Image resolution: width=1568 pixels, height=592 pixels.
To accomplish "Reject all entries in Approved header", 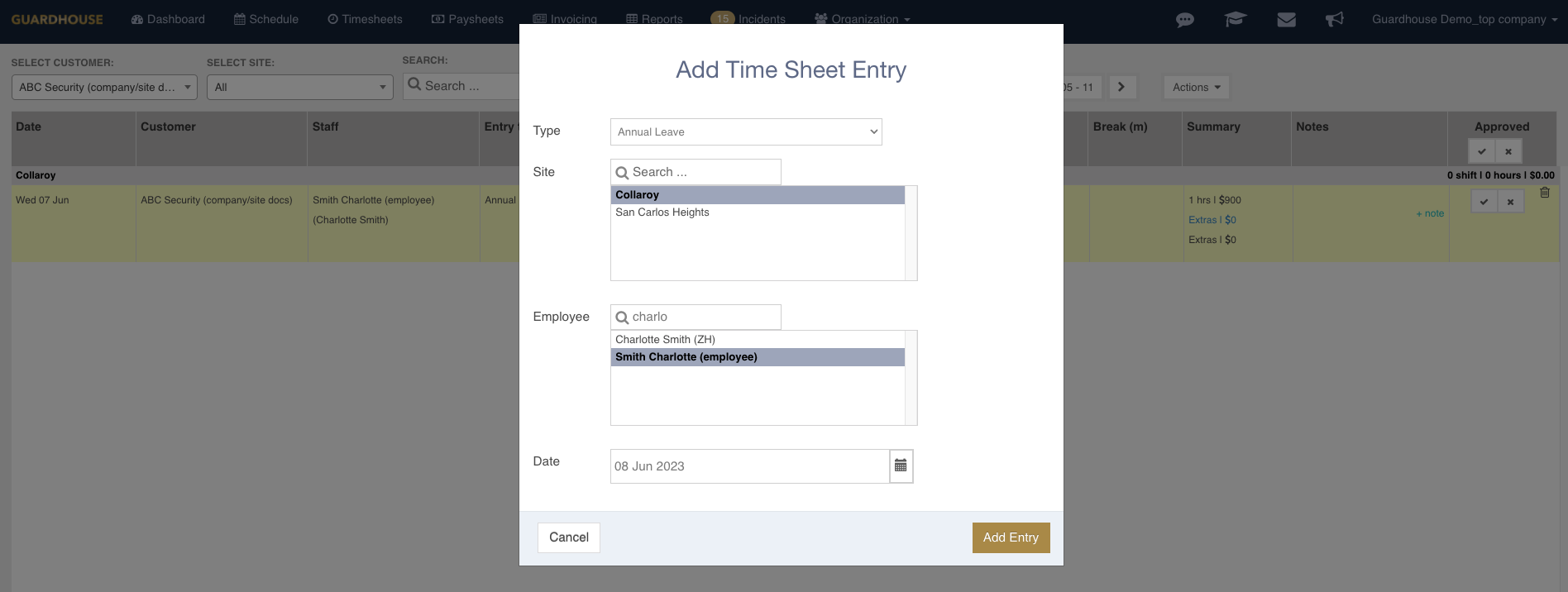I will tap(1508, 151).
